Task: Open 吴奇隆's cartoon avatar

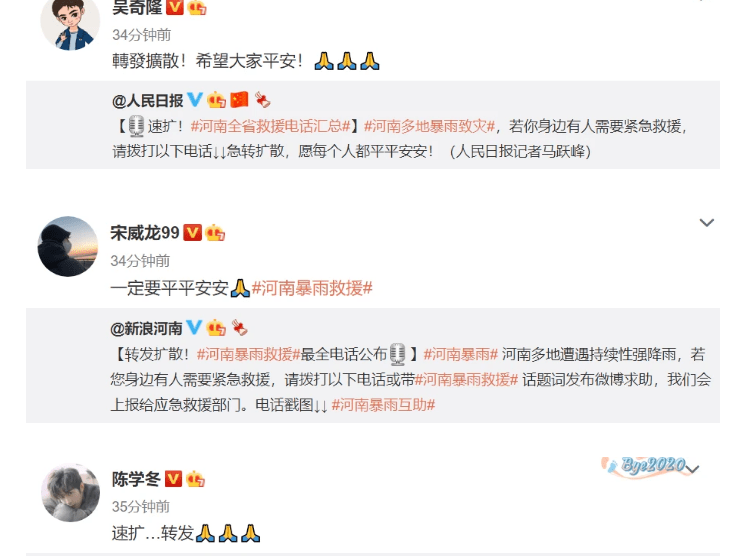Action: [70, 22]
